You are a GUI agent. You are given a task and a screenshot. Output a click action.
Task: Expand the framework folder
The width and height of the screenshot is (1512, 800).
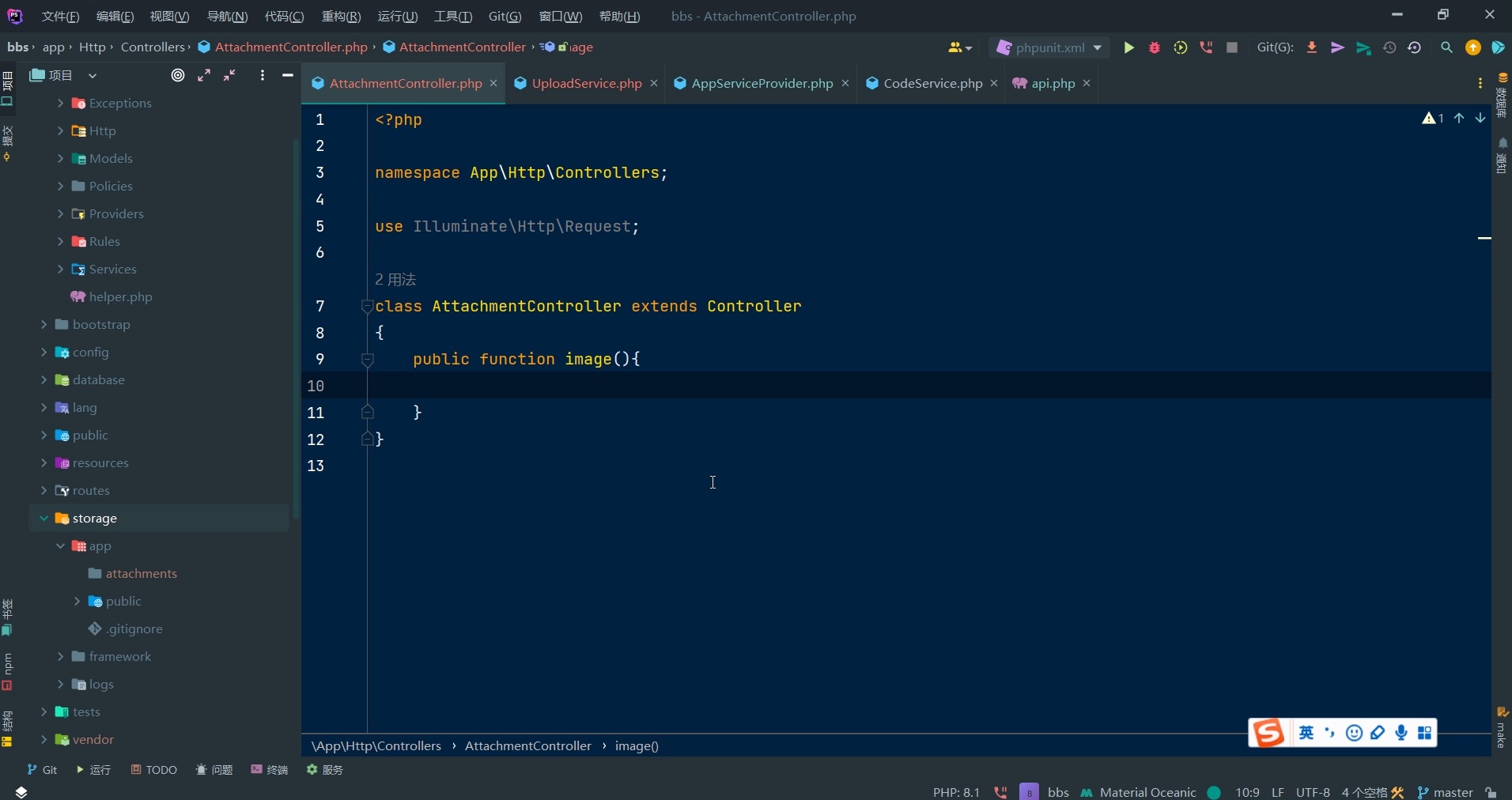tap(62, 657)
